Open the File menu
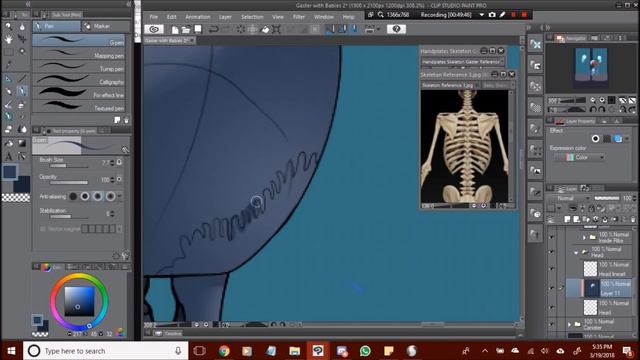The image size is (640, 360). click(153, 17)
